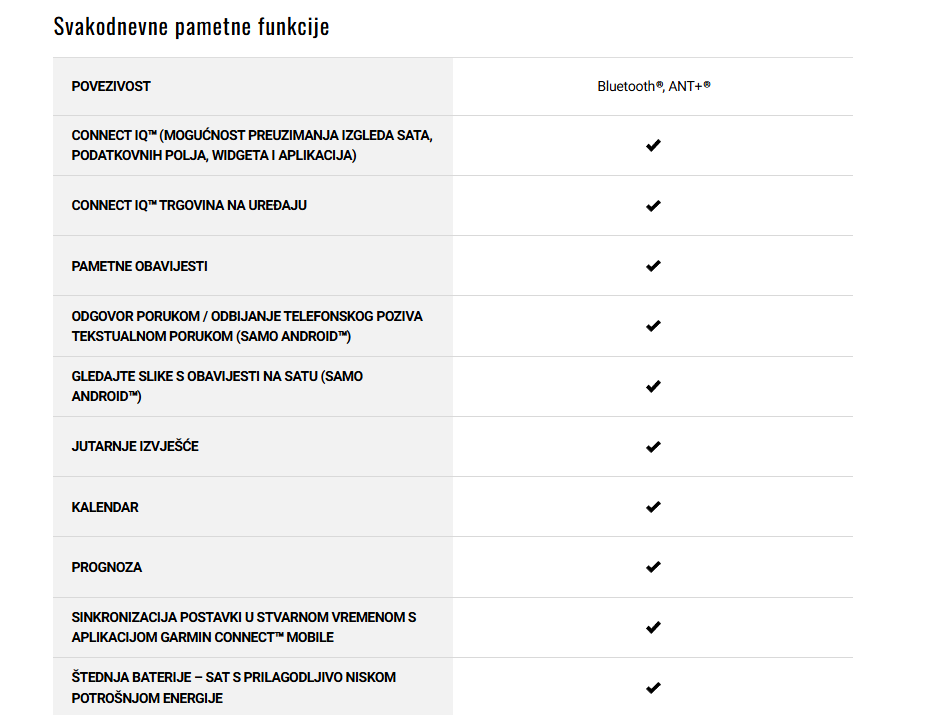Click checkmark for Connect IQ mogućnost preuzimanja row
The image size is (927, 715).
pos(653,145)
